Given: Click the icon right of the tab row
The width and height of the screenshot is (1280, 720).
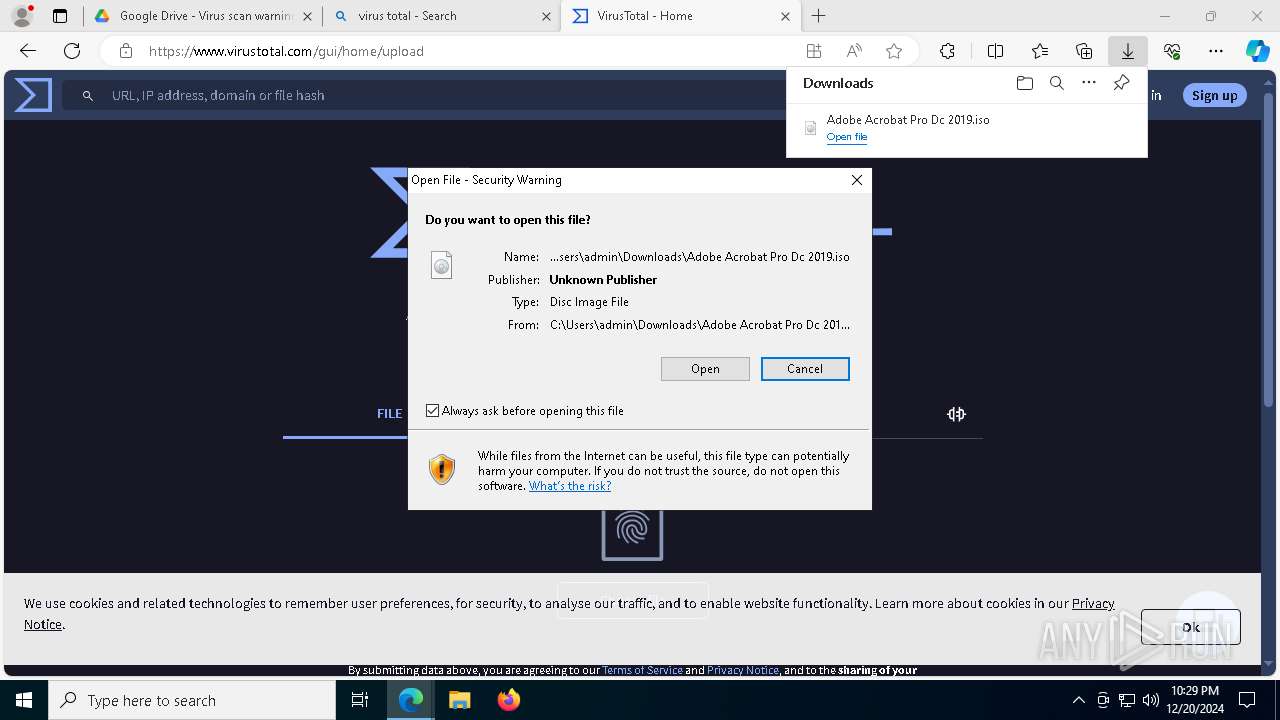Looking at the screenshot, I should pos(957,414).
